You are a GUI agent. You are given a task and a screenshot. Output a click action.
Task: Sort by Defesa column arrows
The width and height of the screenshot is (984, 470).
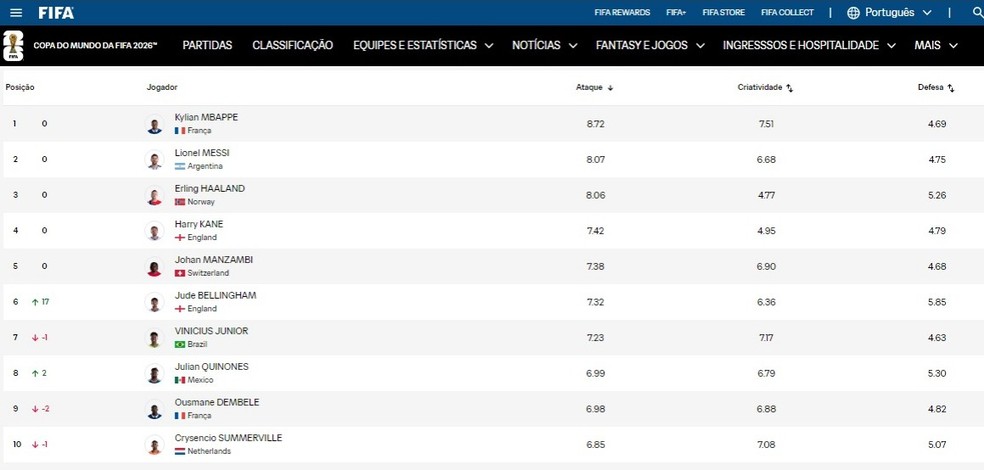tap(951, 88)
